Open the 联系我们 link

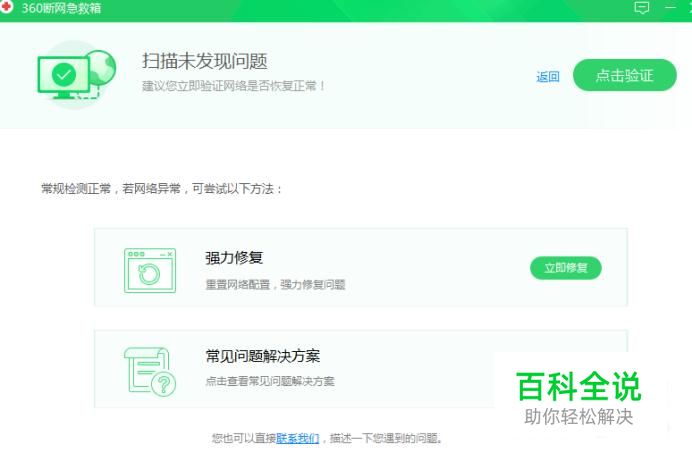coord(297,438)
